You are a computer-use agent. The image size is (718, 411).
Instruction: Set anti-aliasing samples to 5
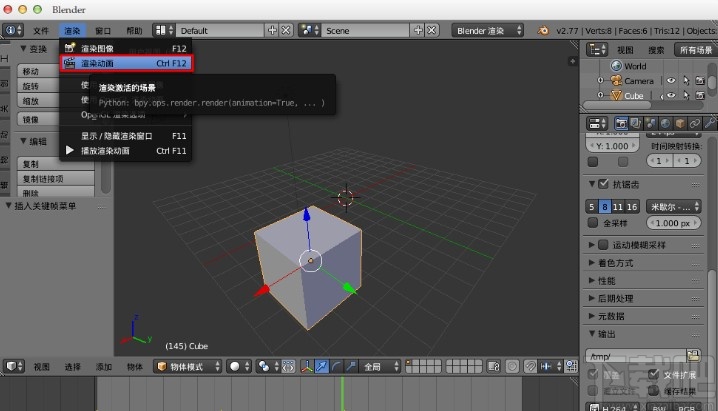click(x=592, y=207)
